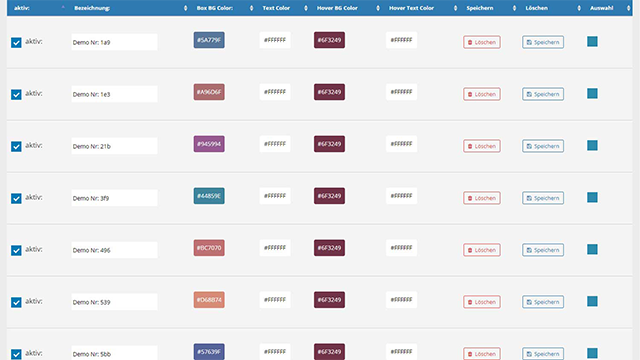Sort by Löschen column header

pos(552,8)
